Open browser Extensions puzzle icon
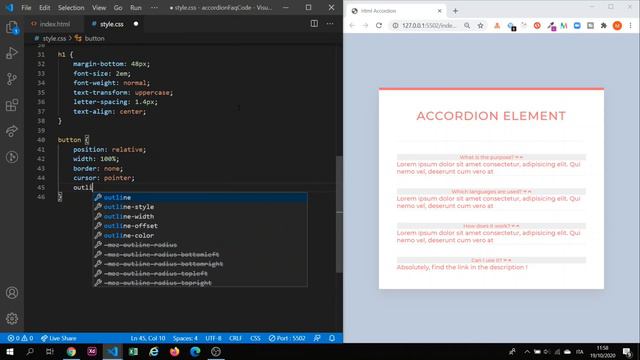Screen dimensions: 640x360 [x=604, y=25]
